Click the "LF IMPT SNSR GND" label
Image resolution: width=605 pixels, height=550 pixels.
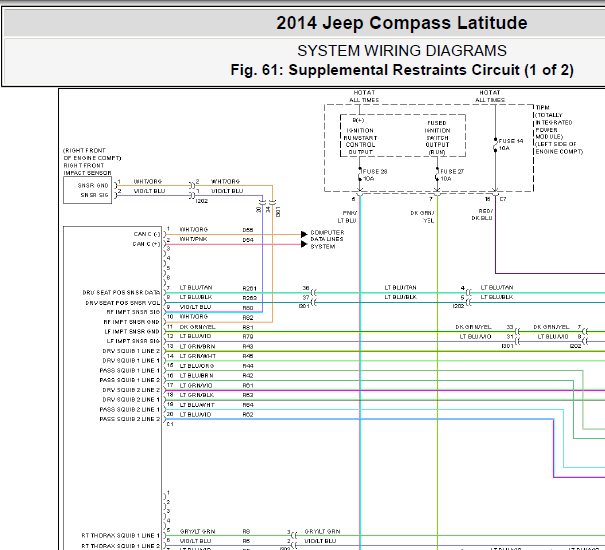(x=132, y=332)
